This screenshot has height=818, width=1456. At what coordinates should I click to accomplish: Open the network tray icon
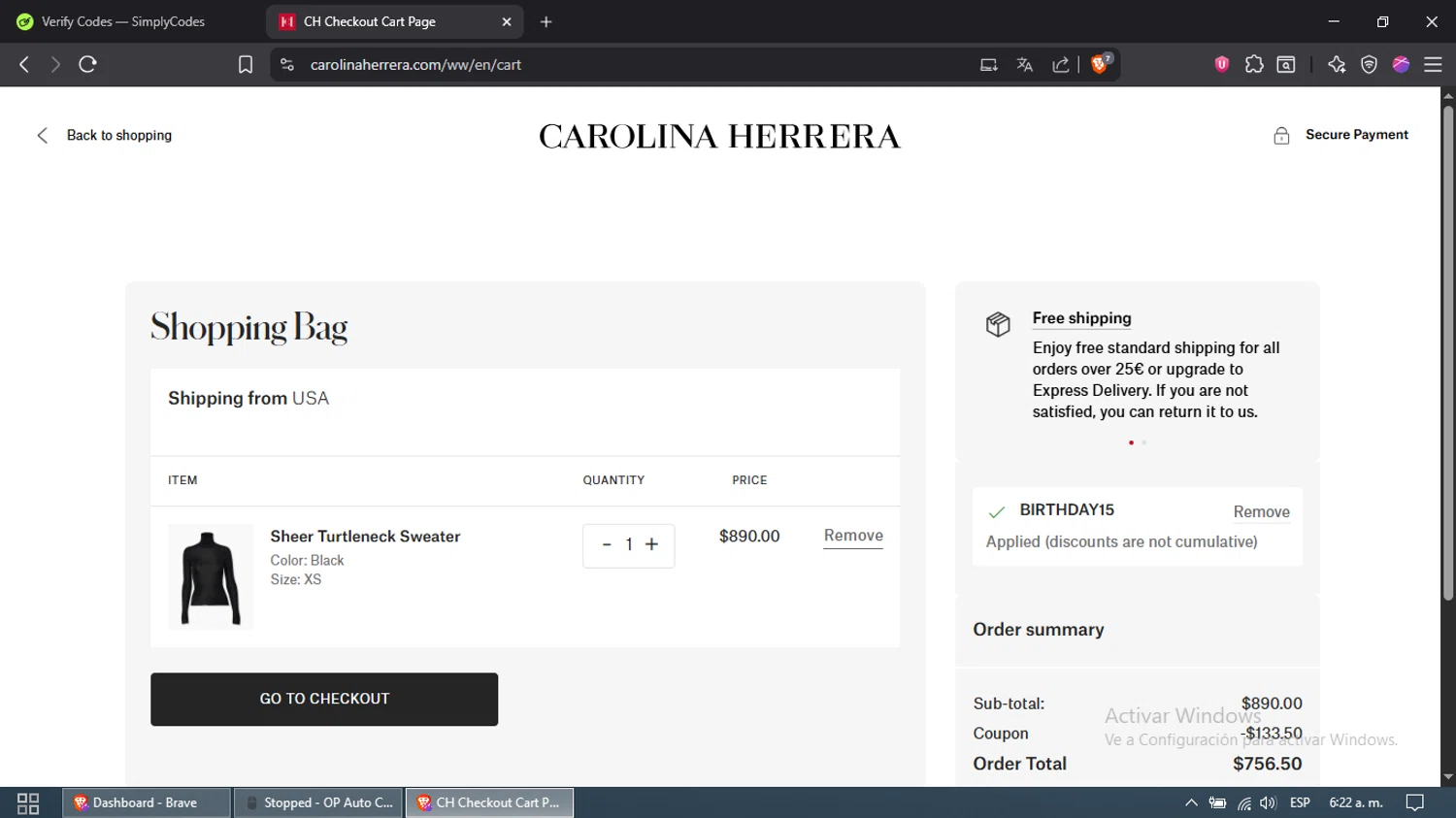coord(1243,803)
